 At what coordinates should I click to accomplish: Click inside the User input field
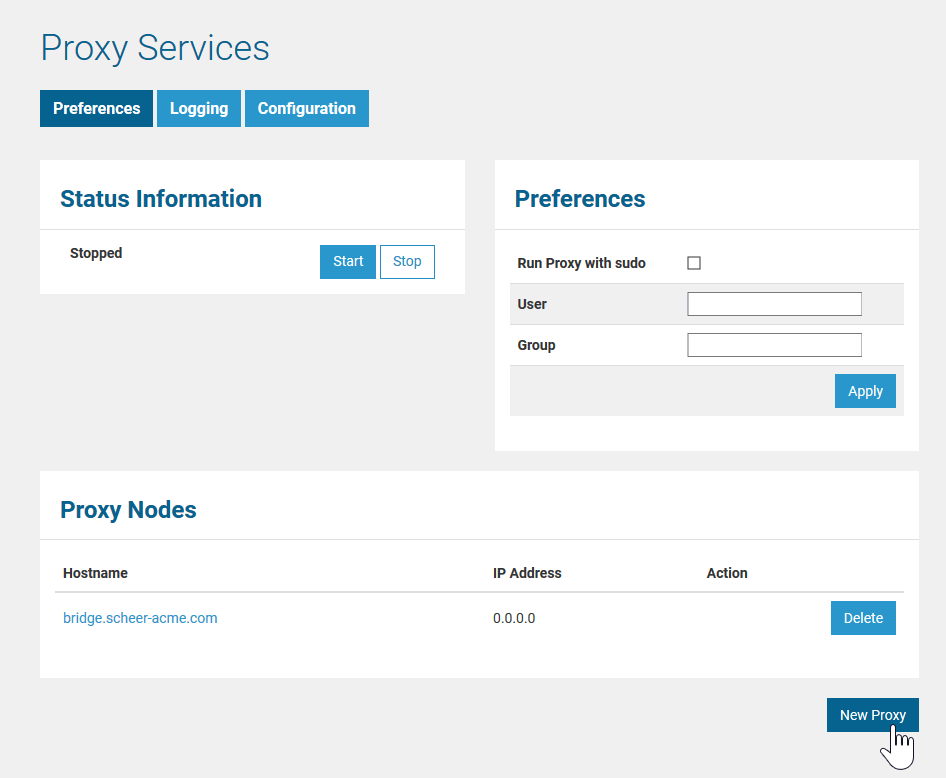[x=773, y=303]
